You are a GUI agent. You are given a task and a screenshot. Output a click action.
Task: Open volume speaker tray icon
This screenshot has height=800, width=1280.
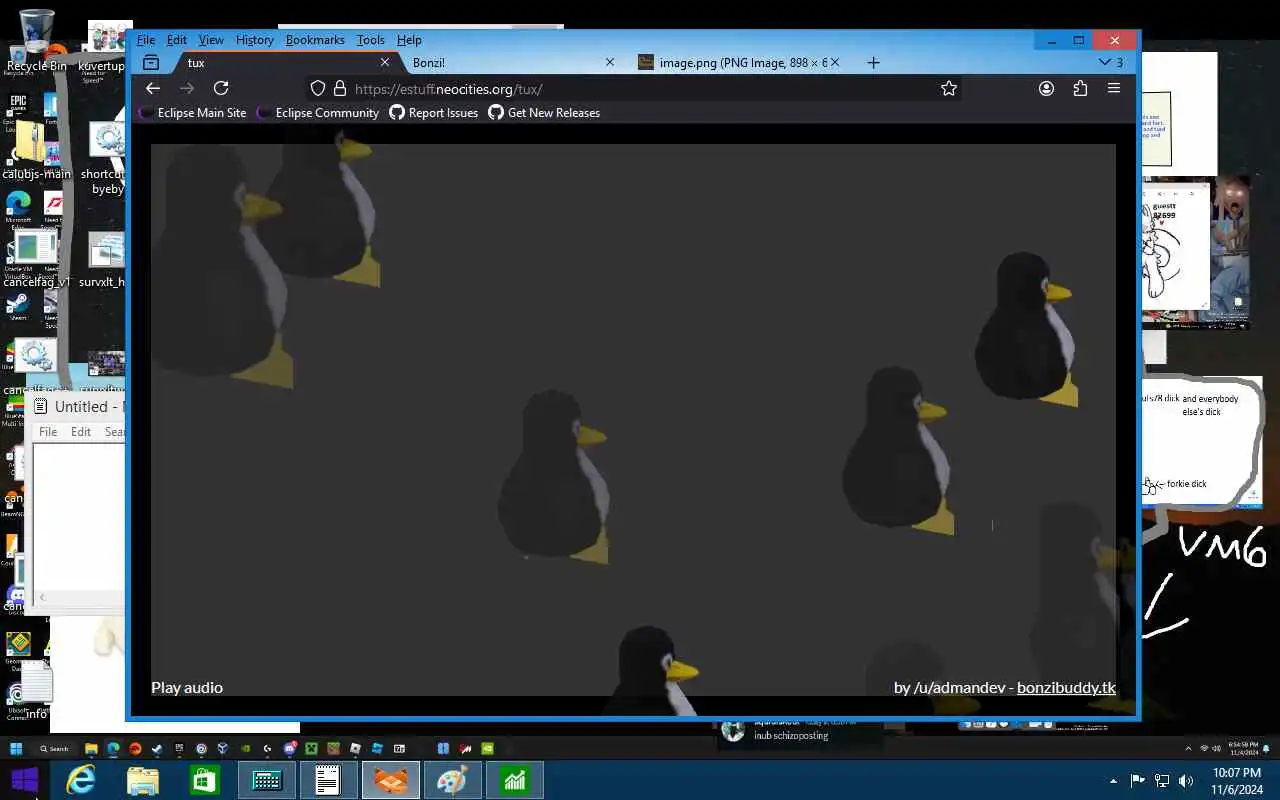click(1186, 781)
